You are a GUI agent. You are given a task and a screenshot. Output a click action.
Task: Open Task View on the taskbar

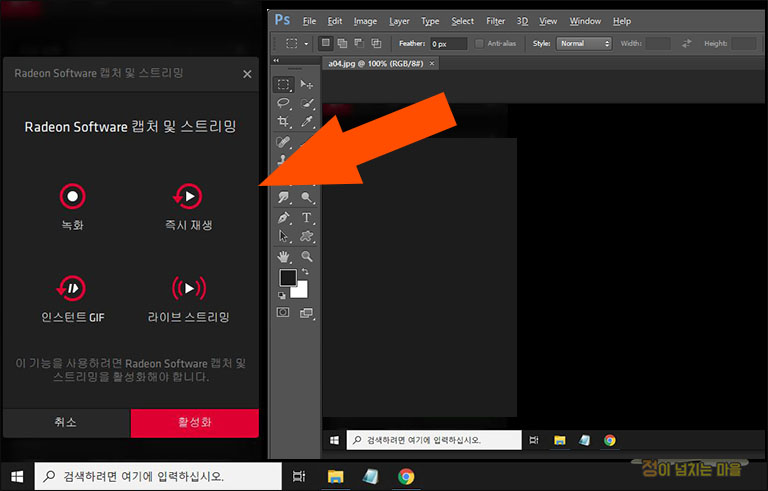click(298, 476)
